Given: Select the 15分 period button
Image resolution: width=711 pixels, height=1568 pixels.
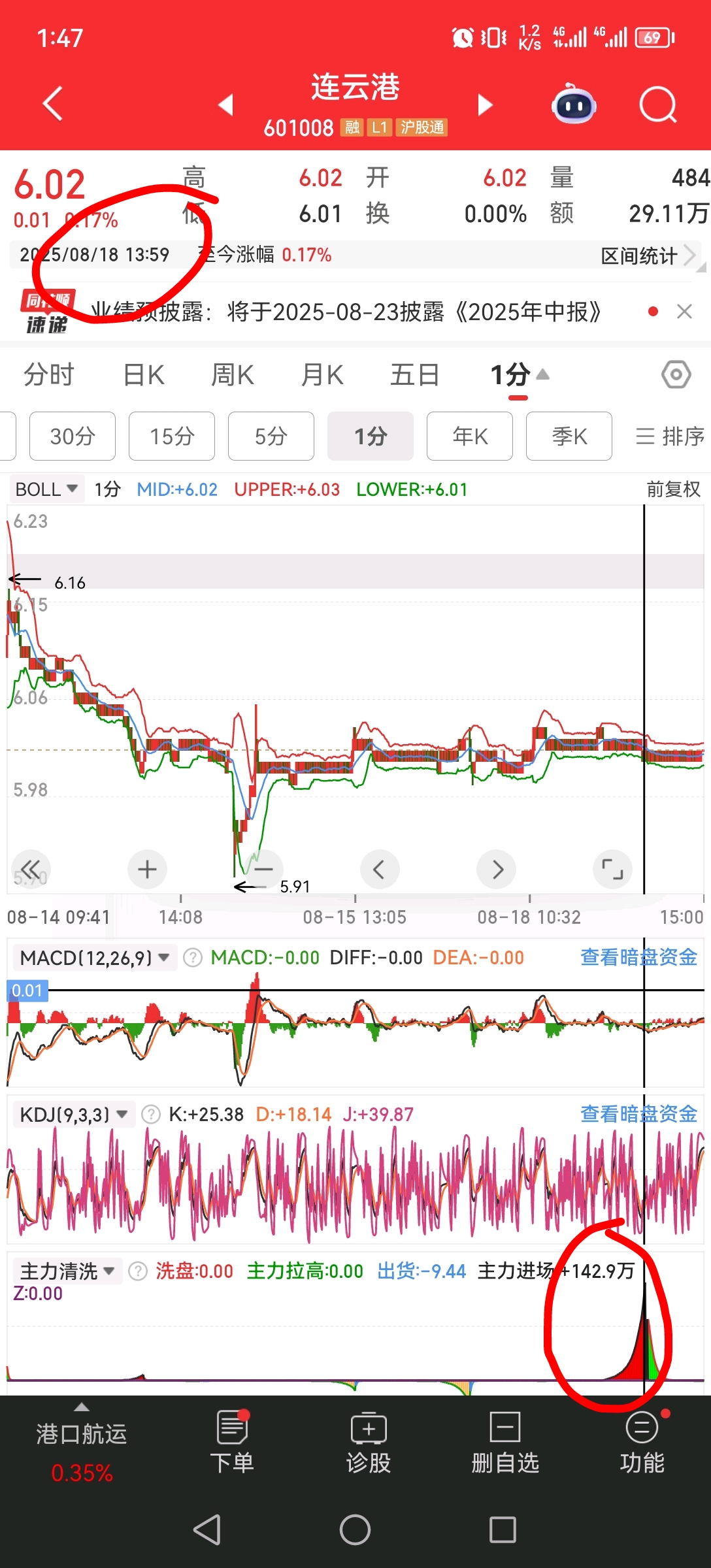Looking at the screenshot, I should click(x=172, y=436).
